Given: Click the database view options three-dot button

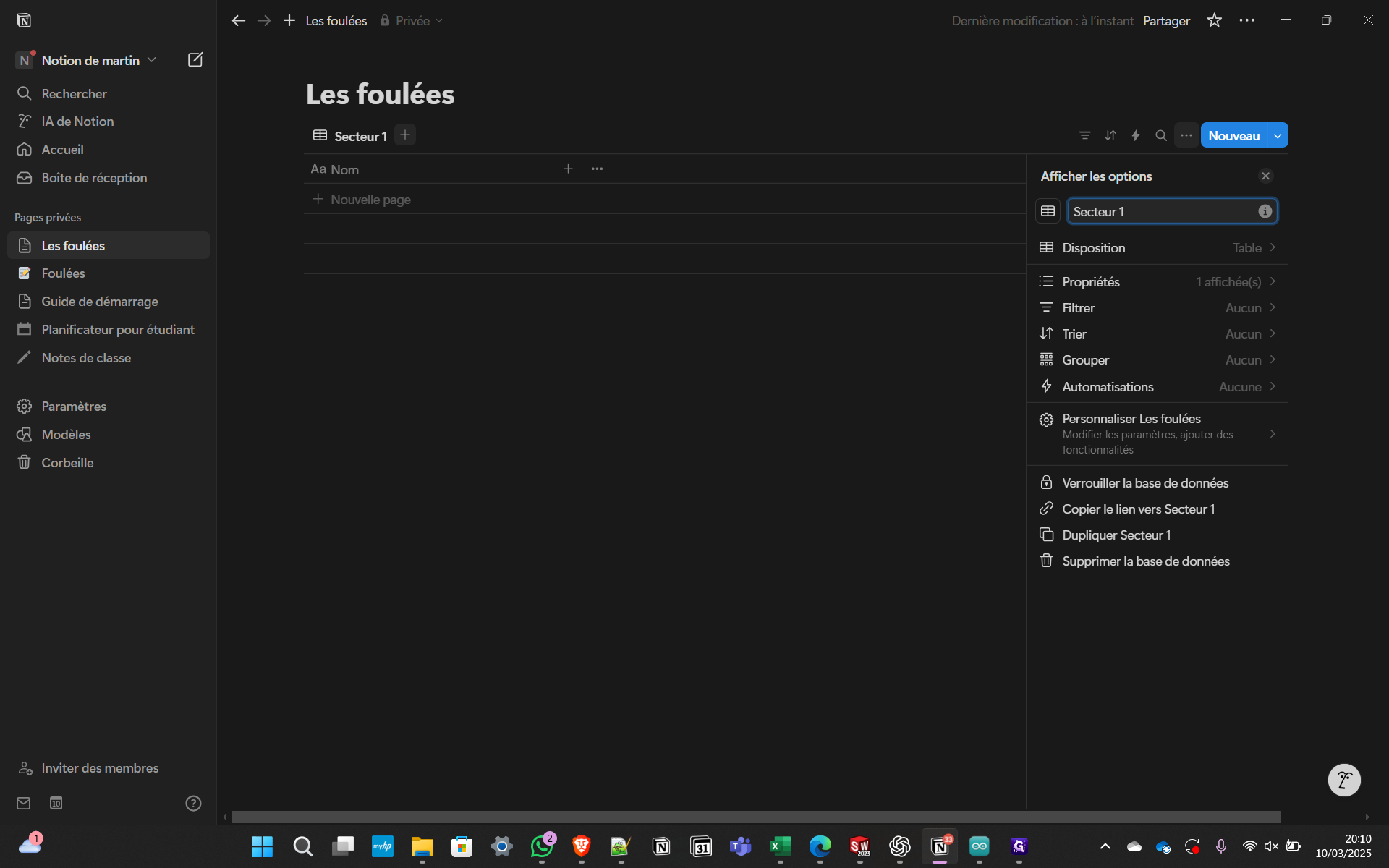Looking at the screenshot, I should 1186,135.
